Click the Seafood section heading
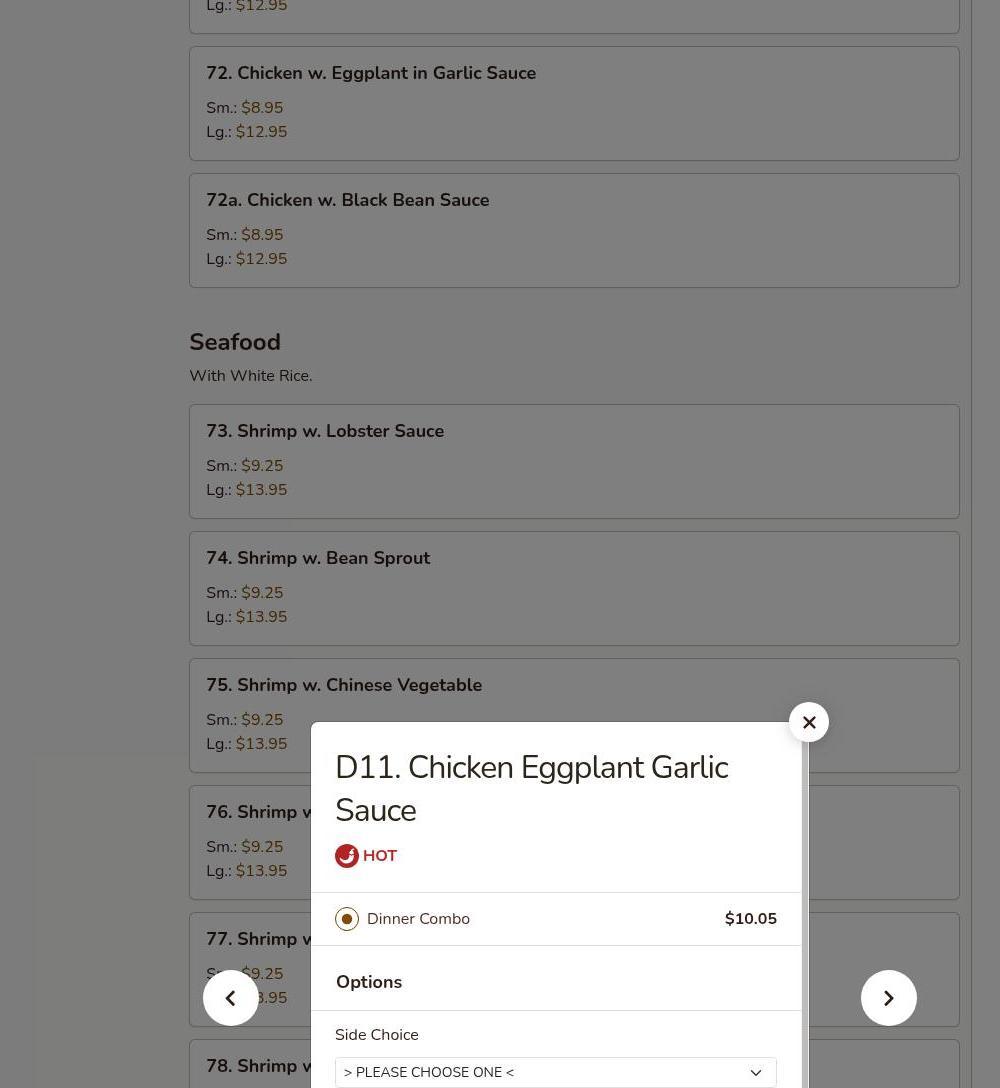The image size is (1000, 1088). coord(235,342)
